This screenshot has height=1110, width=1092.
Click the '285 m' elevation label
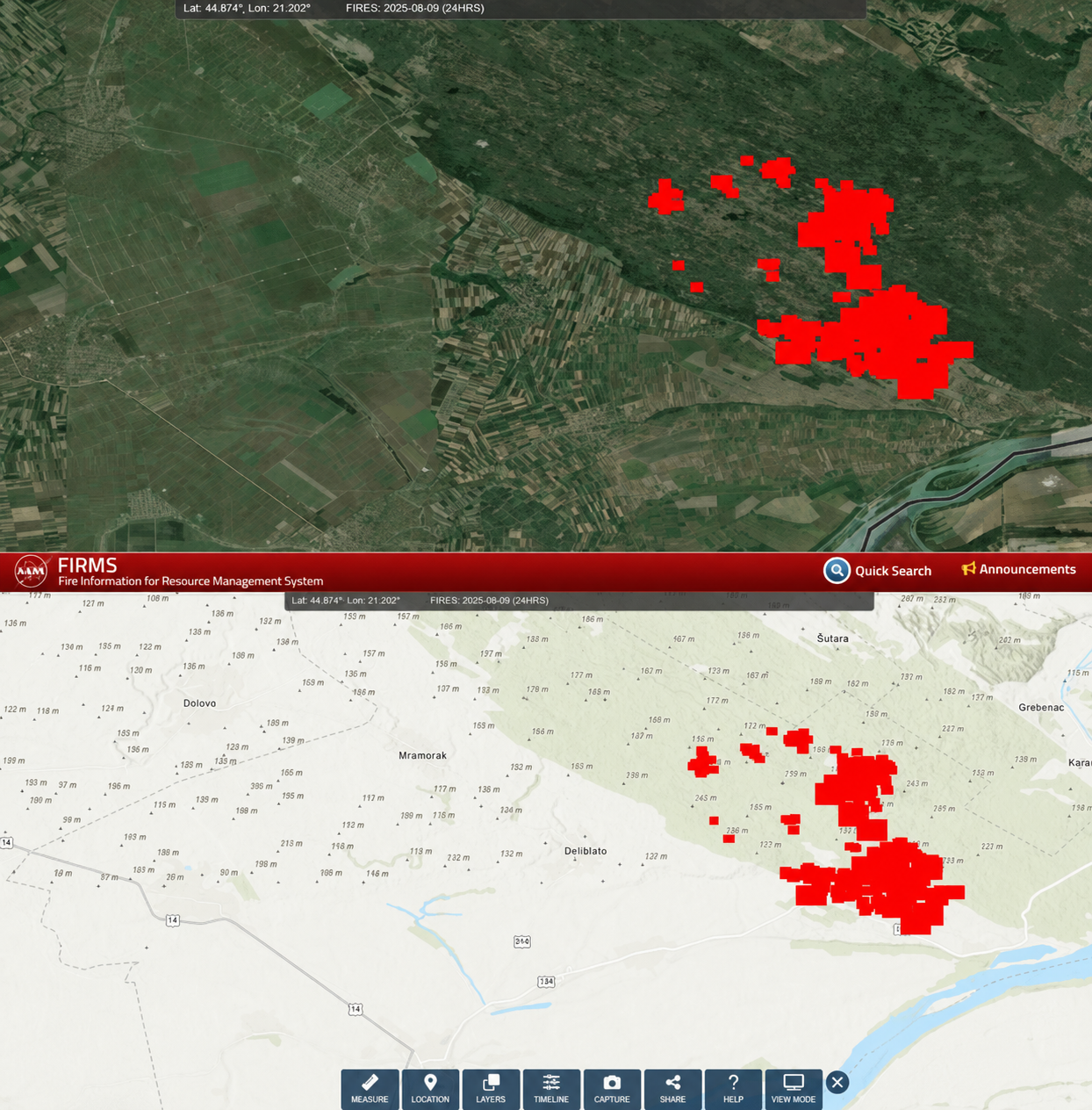tap(945, 809)
